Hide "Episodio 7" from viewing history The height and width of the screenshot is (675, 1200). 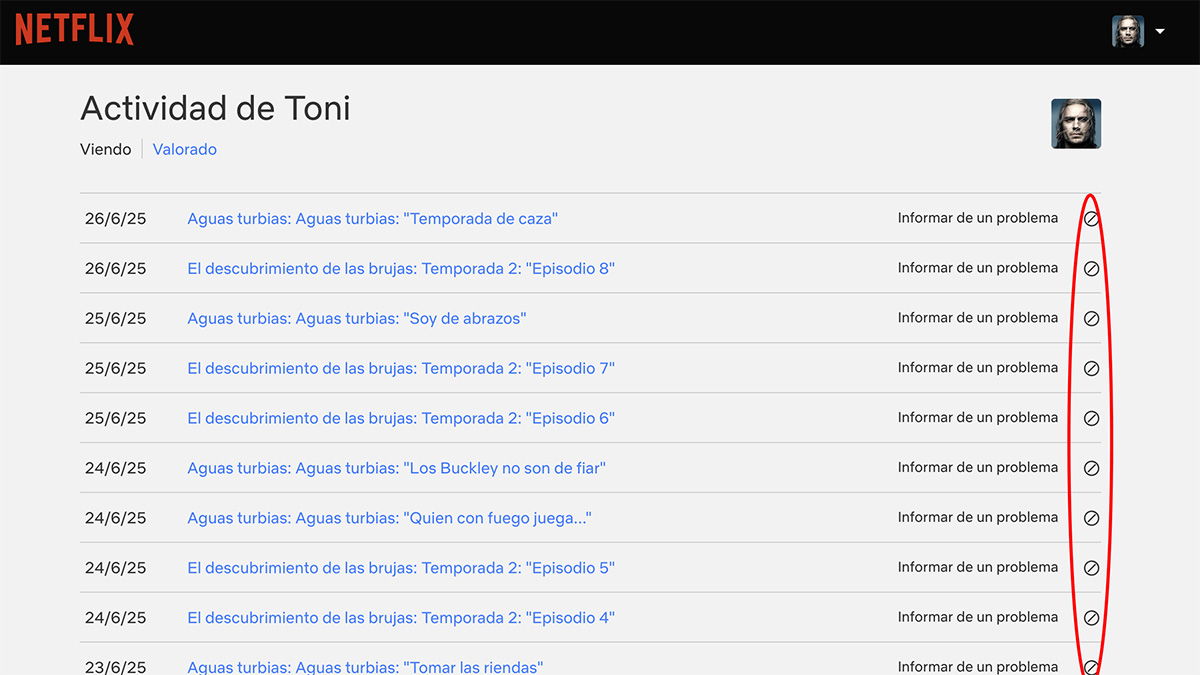[1092, 368]
